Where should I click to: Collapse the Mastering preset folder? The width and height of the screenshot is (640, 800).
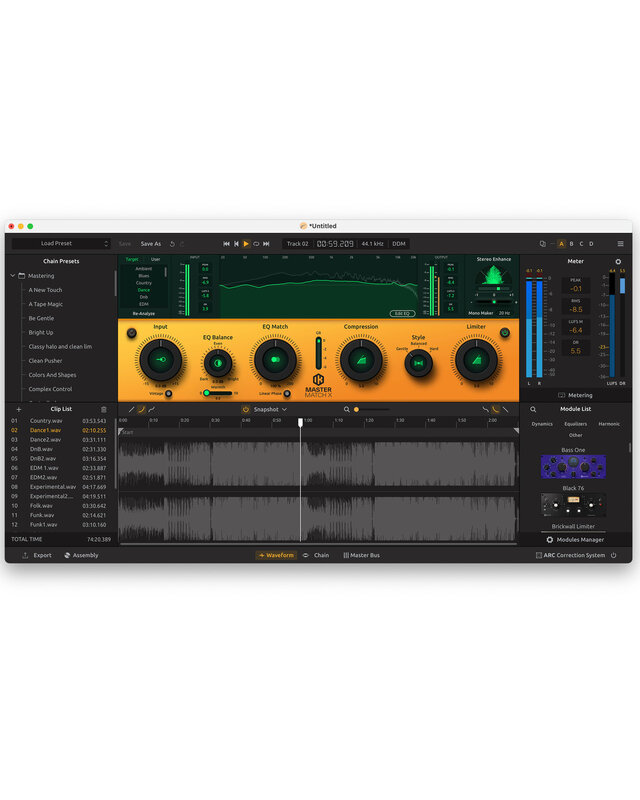click(x=13, y=276)
